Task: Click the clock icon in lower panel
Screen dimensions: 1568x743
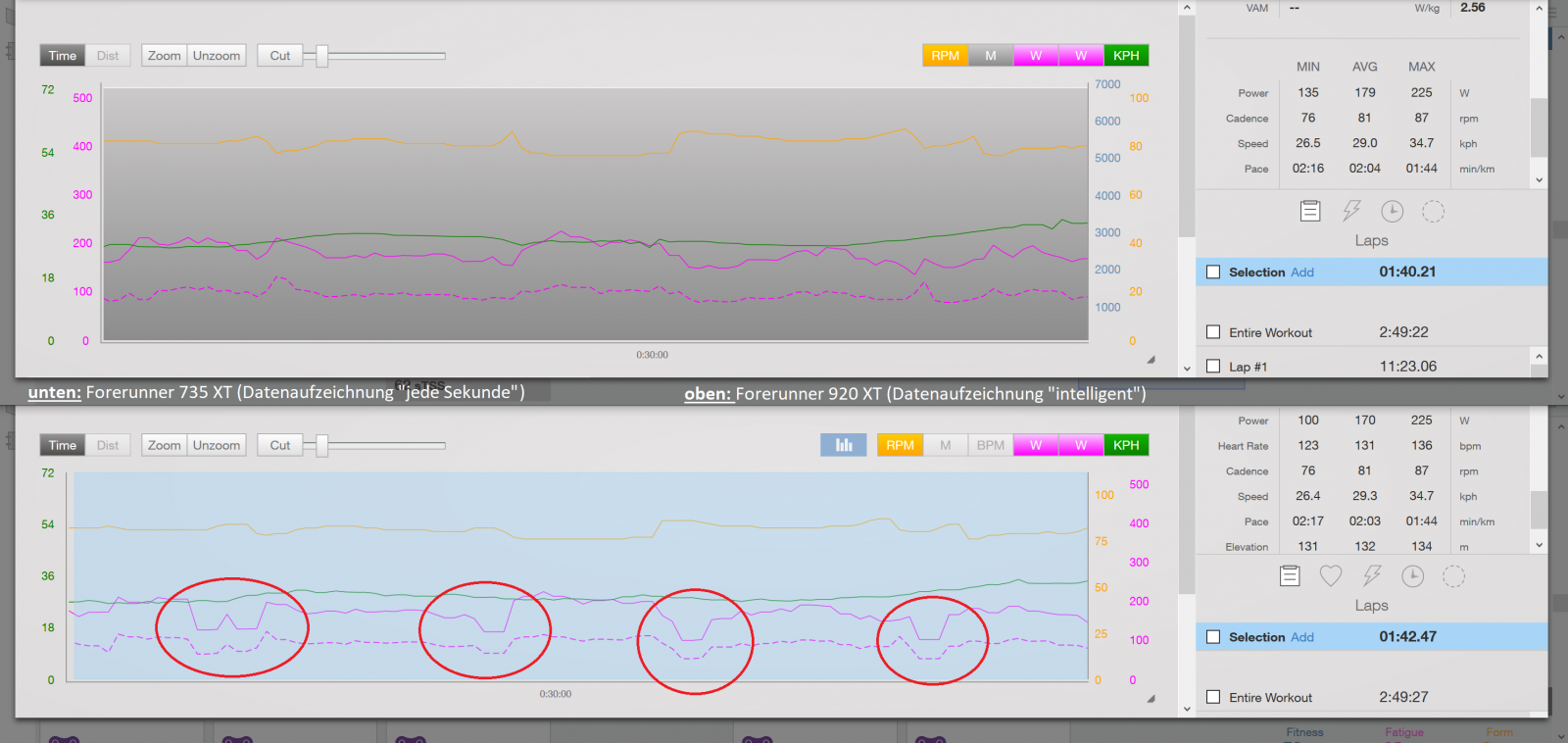Action: click(1412, 576)
